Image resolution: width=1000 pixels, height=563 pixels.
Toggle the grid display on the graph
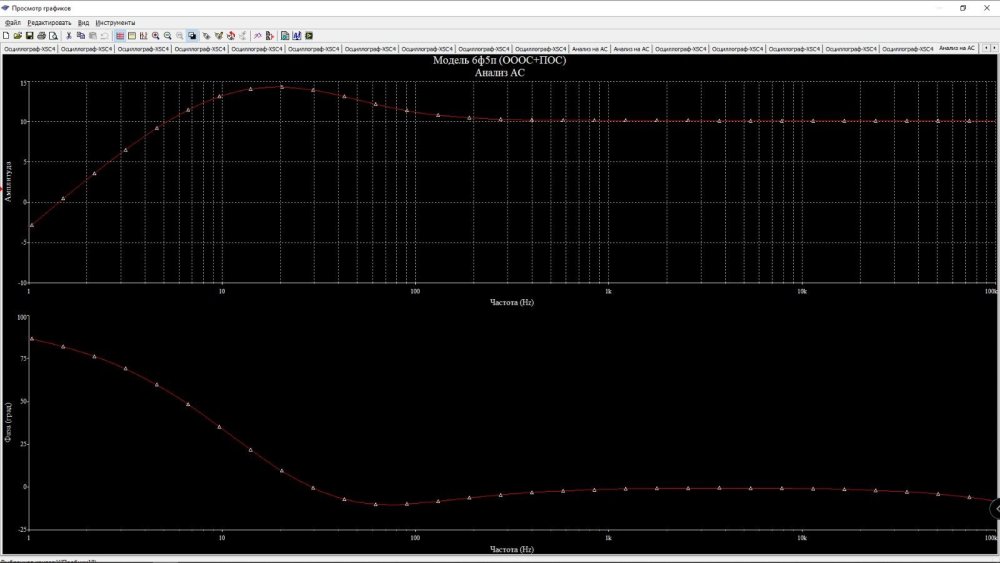coord(120,35)
